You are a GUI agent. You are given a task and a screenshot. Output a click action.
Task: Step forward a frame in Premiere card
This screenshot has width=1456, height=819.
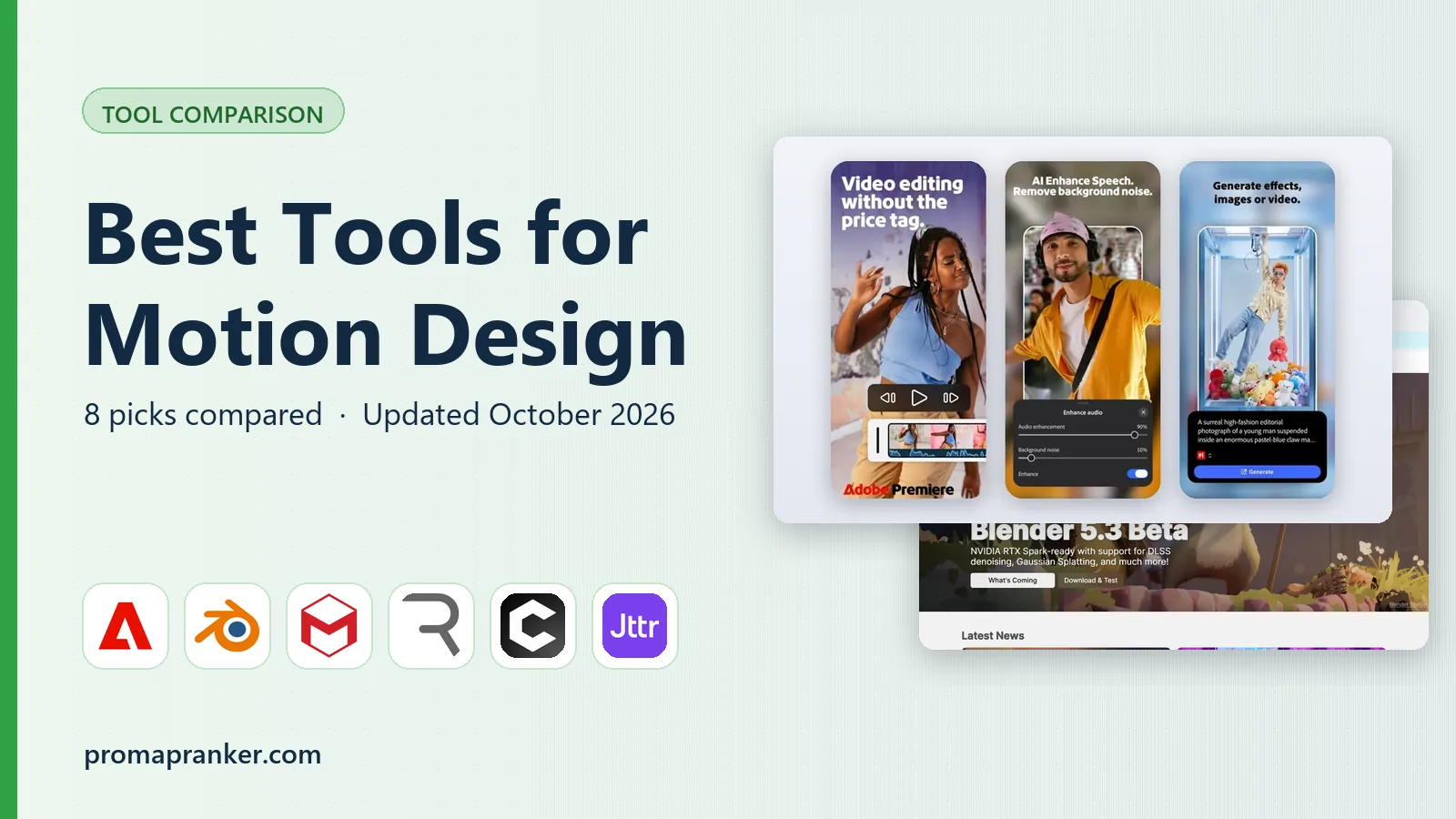(x=951, y=398)
